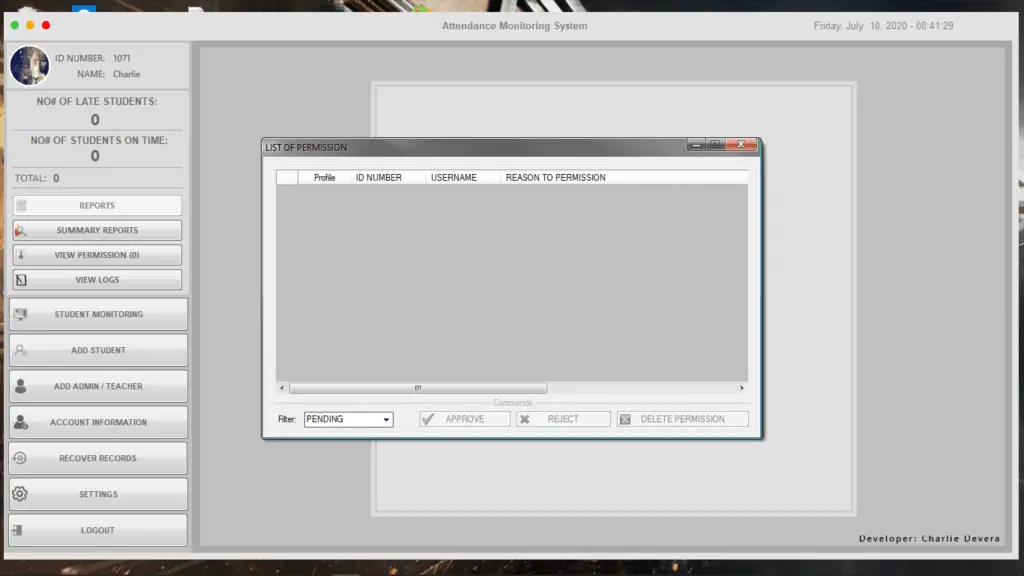Open the PENDING filter dropdown

tap(348, 419)
